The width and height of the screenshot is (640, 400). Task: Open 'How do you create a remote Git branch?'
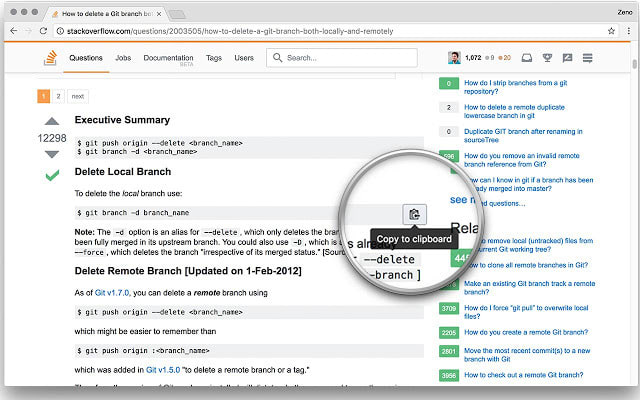click(526, 332)
